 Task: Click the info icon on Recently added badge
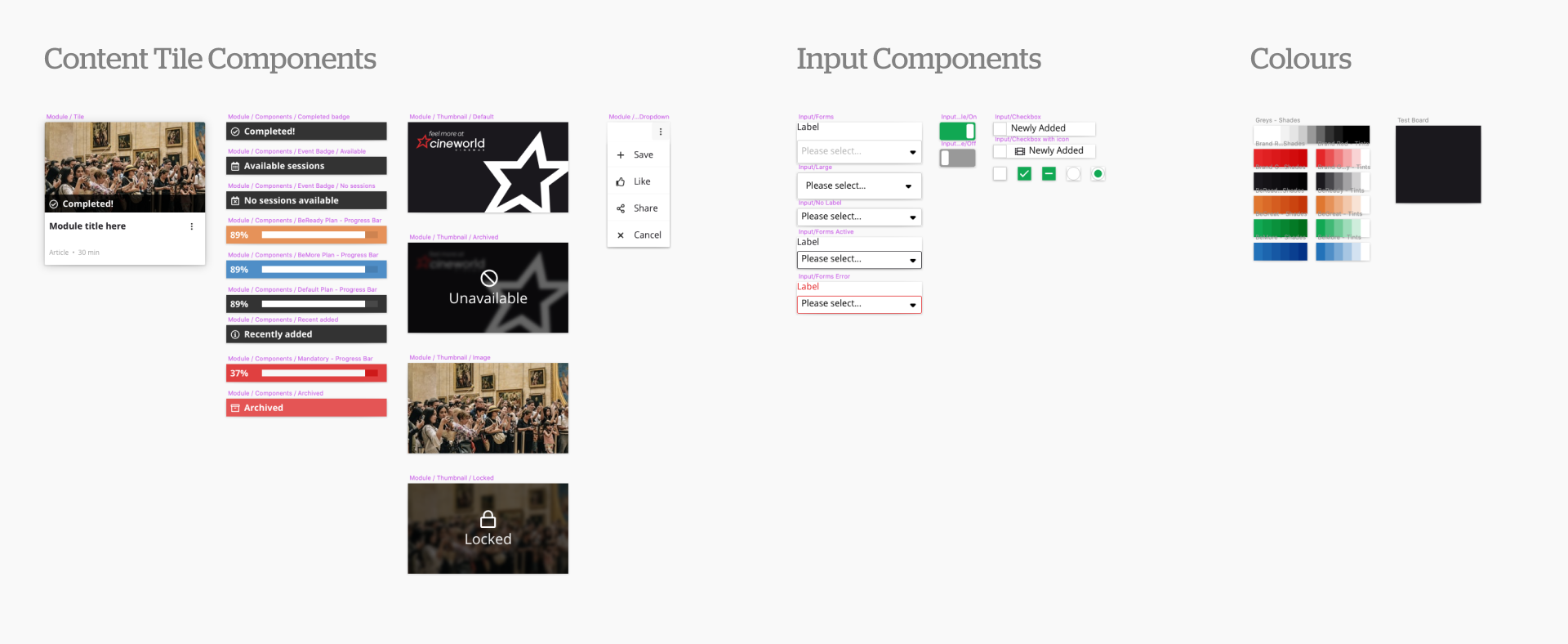tap(235, 334)
